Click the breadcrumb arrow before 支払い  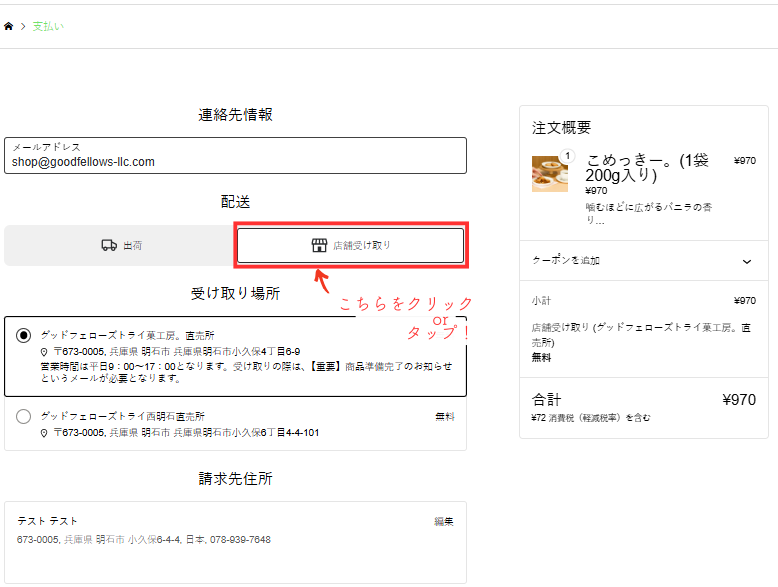point(23,26)
